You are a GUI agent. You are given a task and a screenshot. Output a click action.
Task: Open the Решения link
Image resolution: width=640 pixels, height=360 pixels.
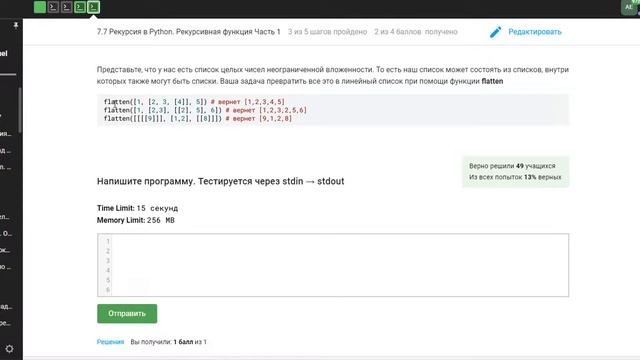click(x=110, y=342)
